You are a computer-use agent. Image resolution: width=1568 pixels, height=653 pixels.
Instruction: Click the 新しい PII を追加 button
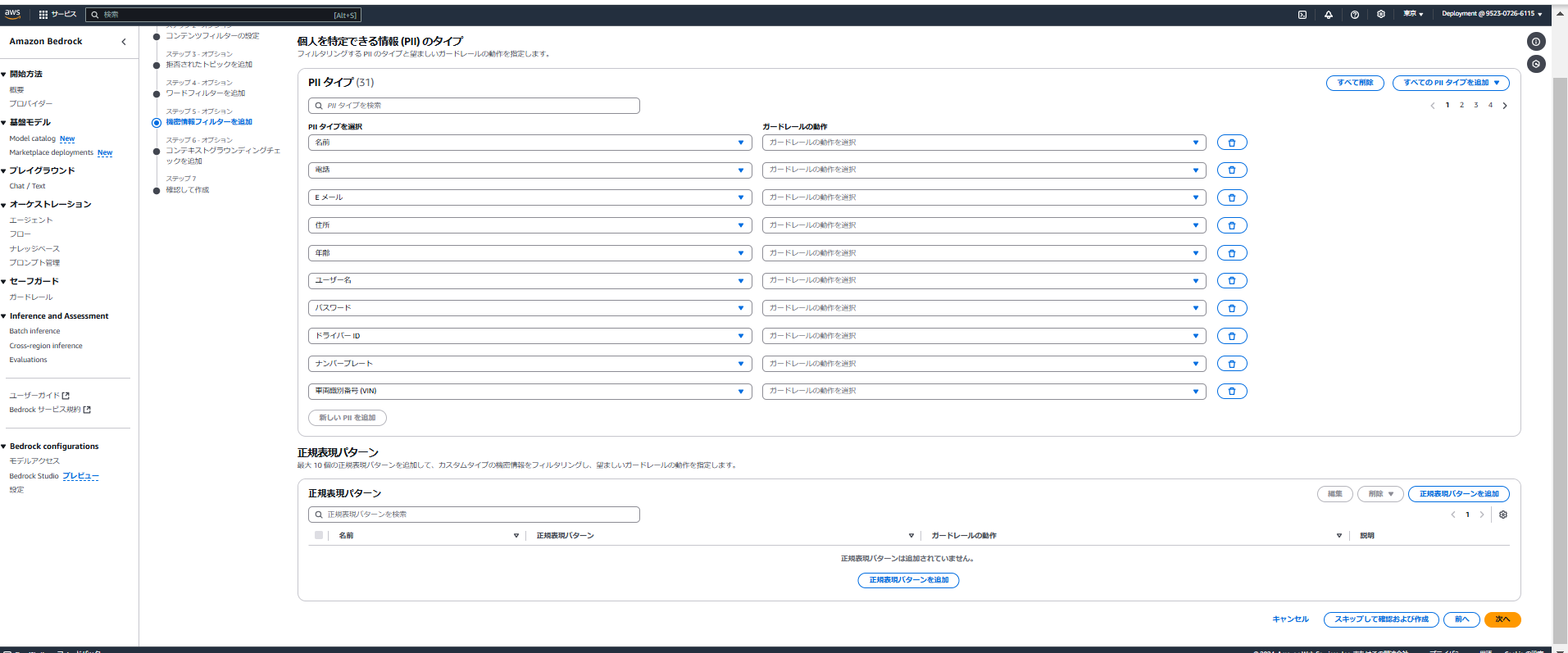pos(348,418)
